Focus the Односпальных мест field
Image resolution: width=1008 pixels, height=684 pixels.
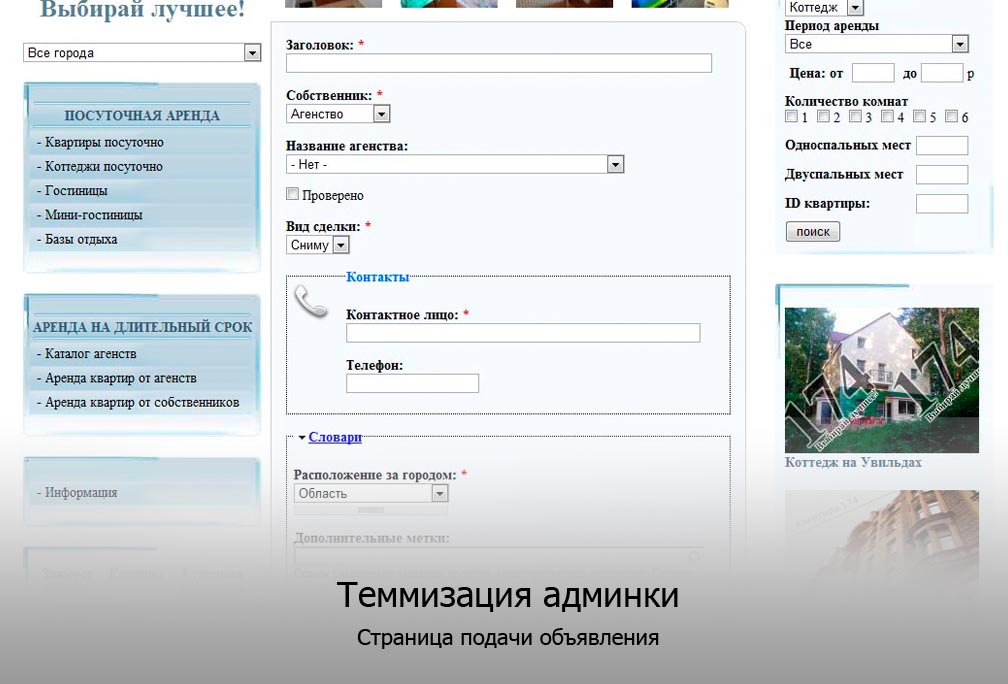(942, 146)
